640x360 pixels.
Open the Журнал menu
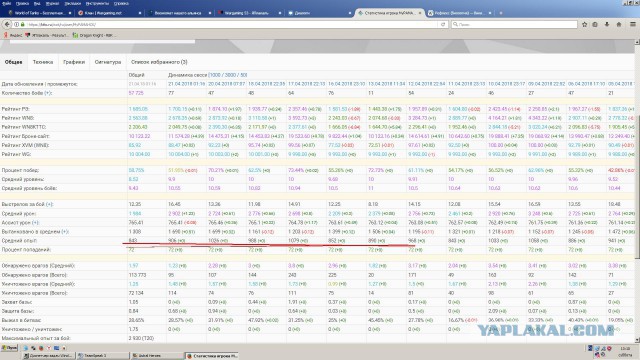pyautogui.click(x=52, y=3)
